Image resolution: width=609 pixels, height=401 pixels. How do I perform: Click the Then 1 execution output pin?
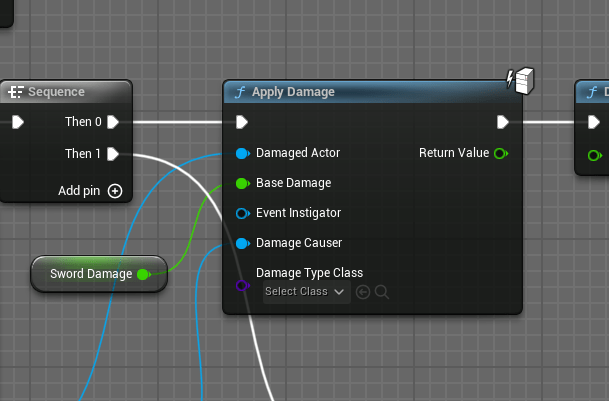point(113,154)
